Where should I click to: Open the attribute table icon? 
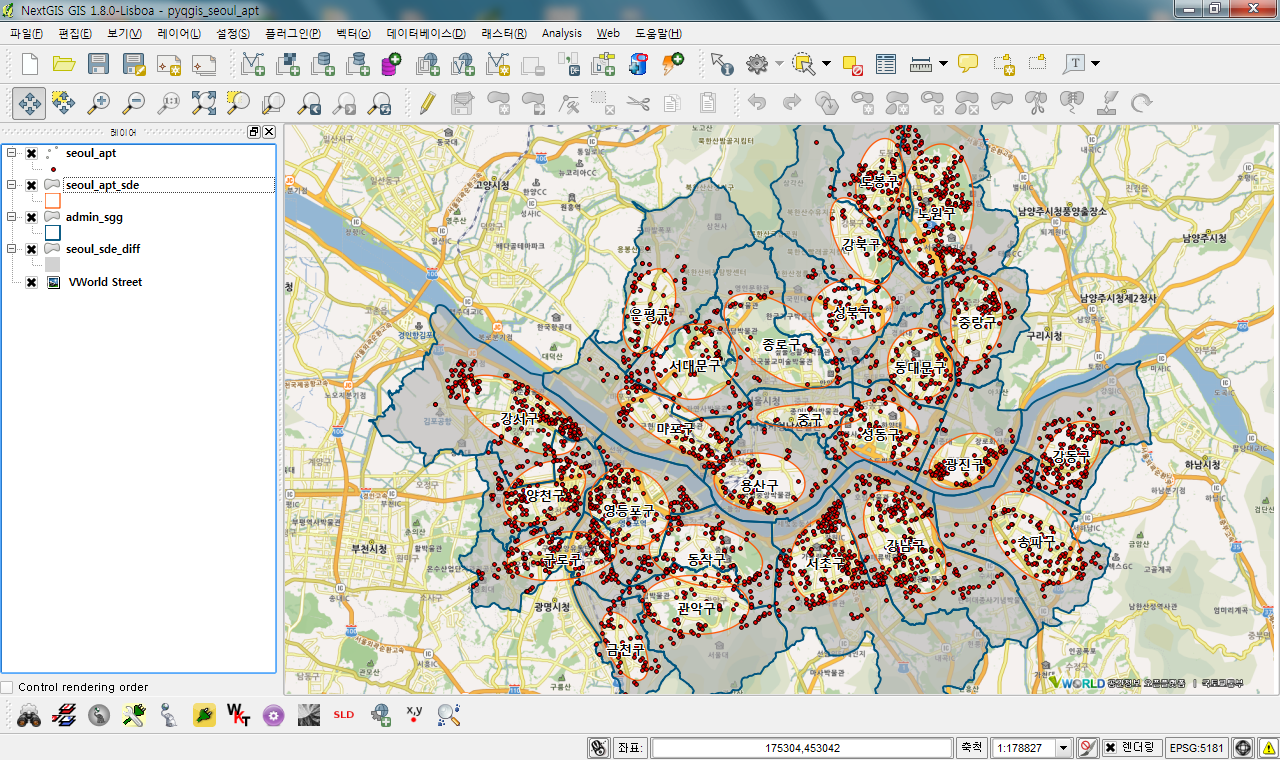[x=885, y=64]
